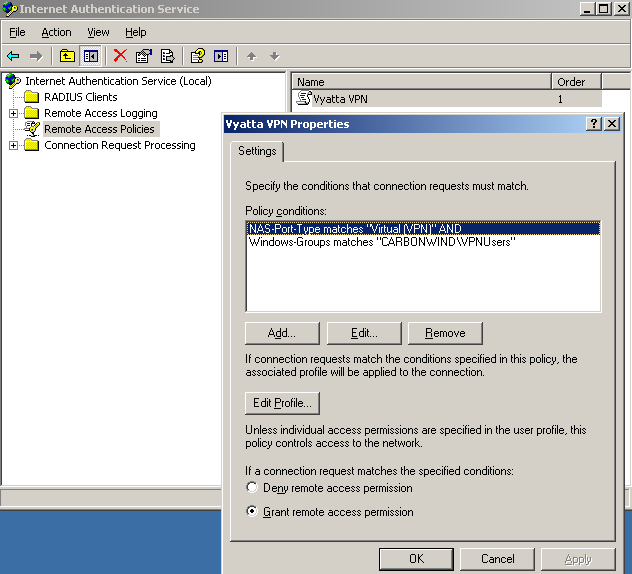The height and width of the screenshot is (574, 632).
Task: Sort by the Name column header
Action: 421,82
